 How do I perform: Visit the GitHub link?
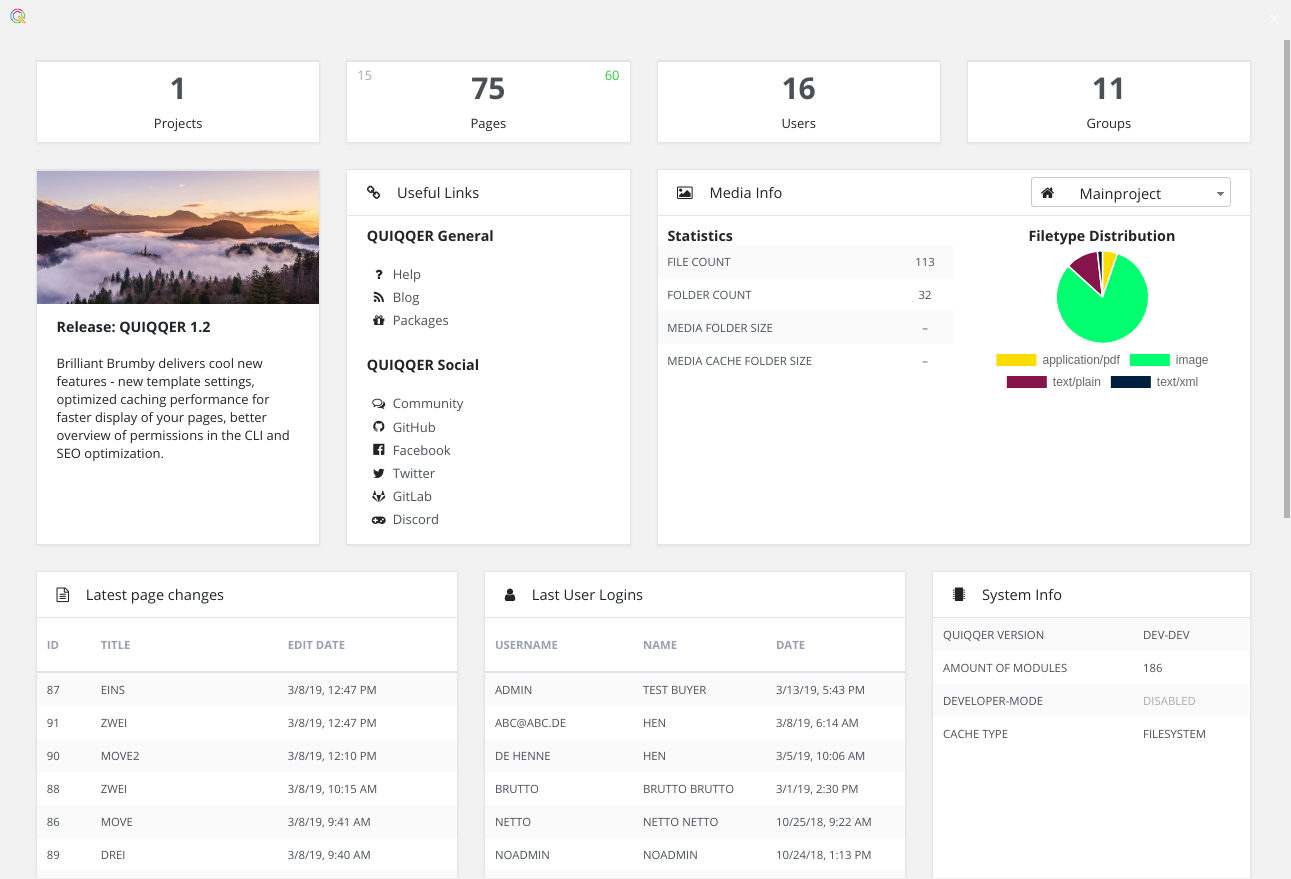tap(414, 427)
